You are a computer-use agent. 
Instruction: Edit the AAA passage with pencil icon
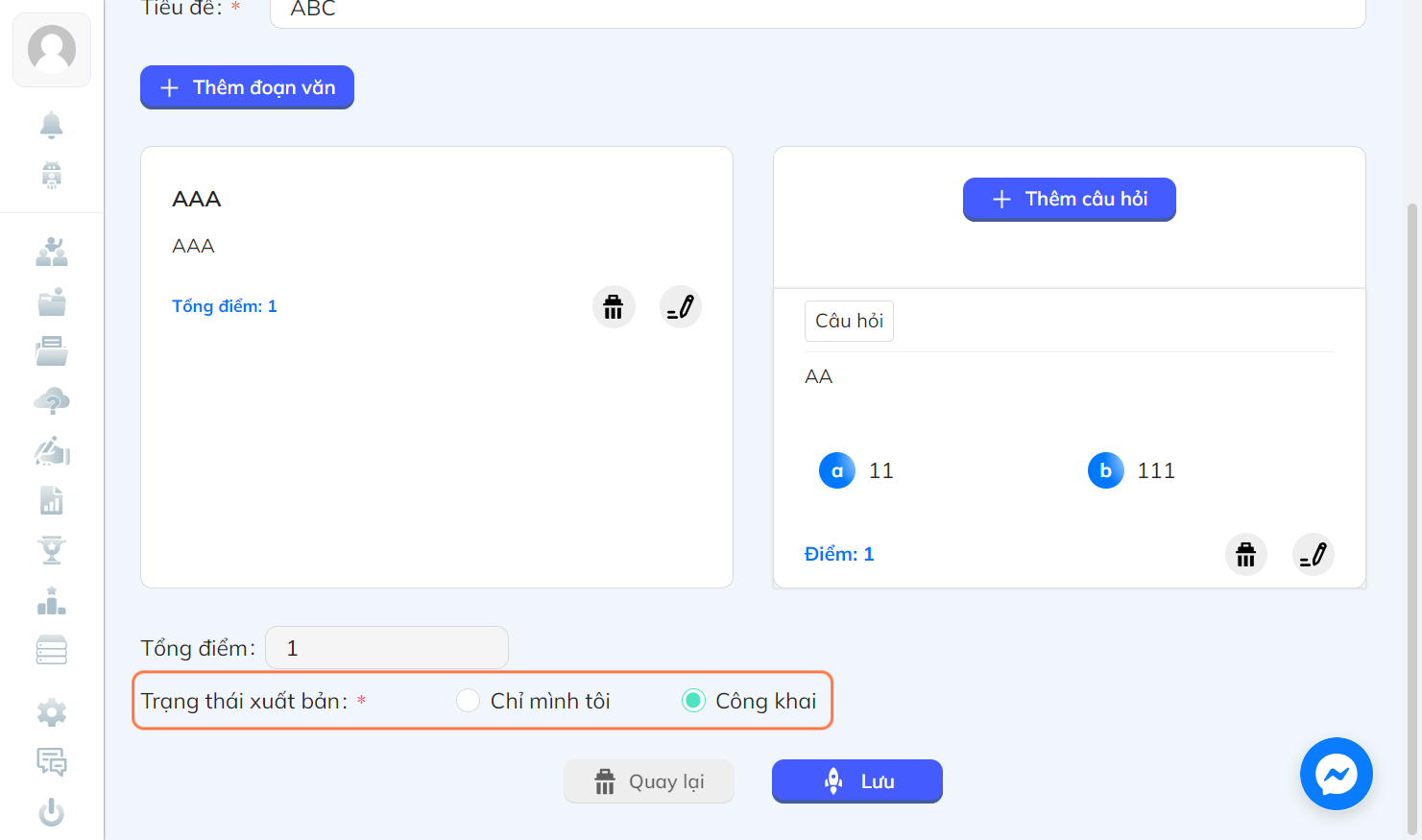[x=681, y=307]
